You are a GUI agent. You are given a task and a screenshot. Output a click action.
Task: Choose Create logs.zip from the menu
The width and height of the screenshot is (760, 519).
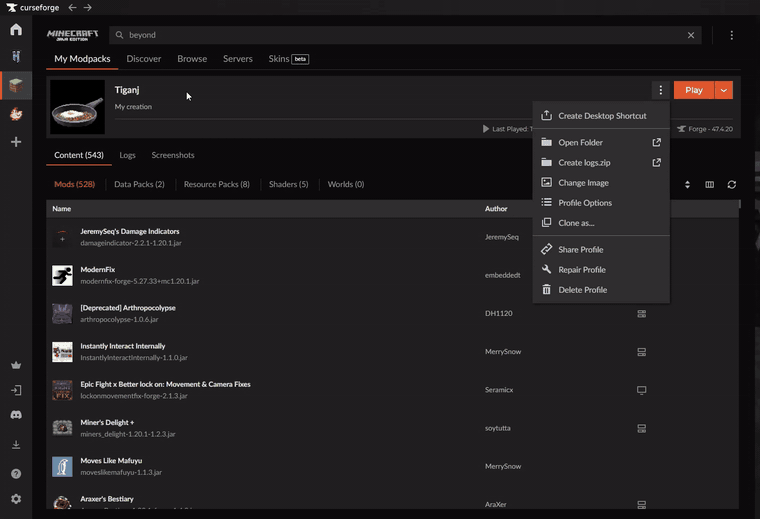pyautogui.click(x=601, y=163)
